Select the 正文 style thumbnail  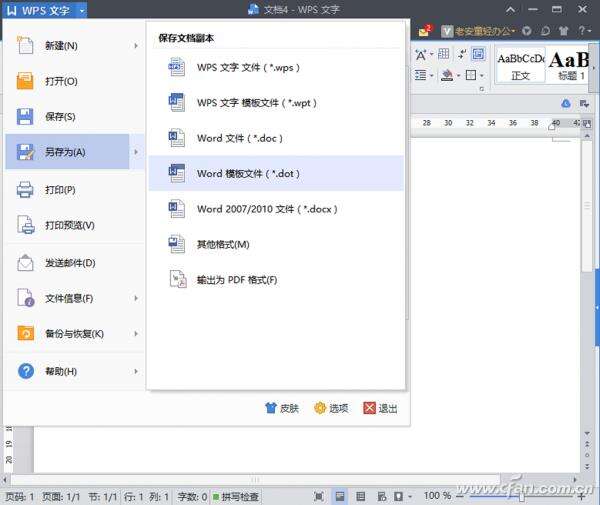tap(520, 65)
